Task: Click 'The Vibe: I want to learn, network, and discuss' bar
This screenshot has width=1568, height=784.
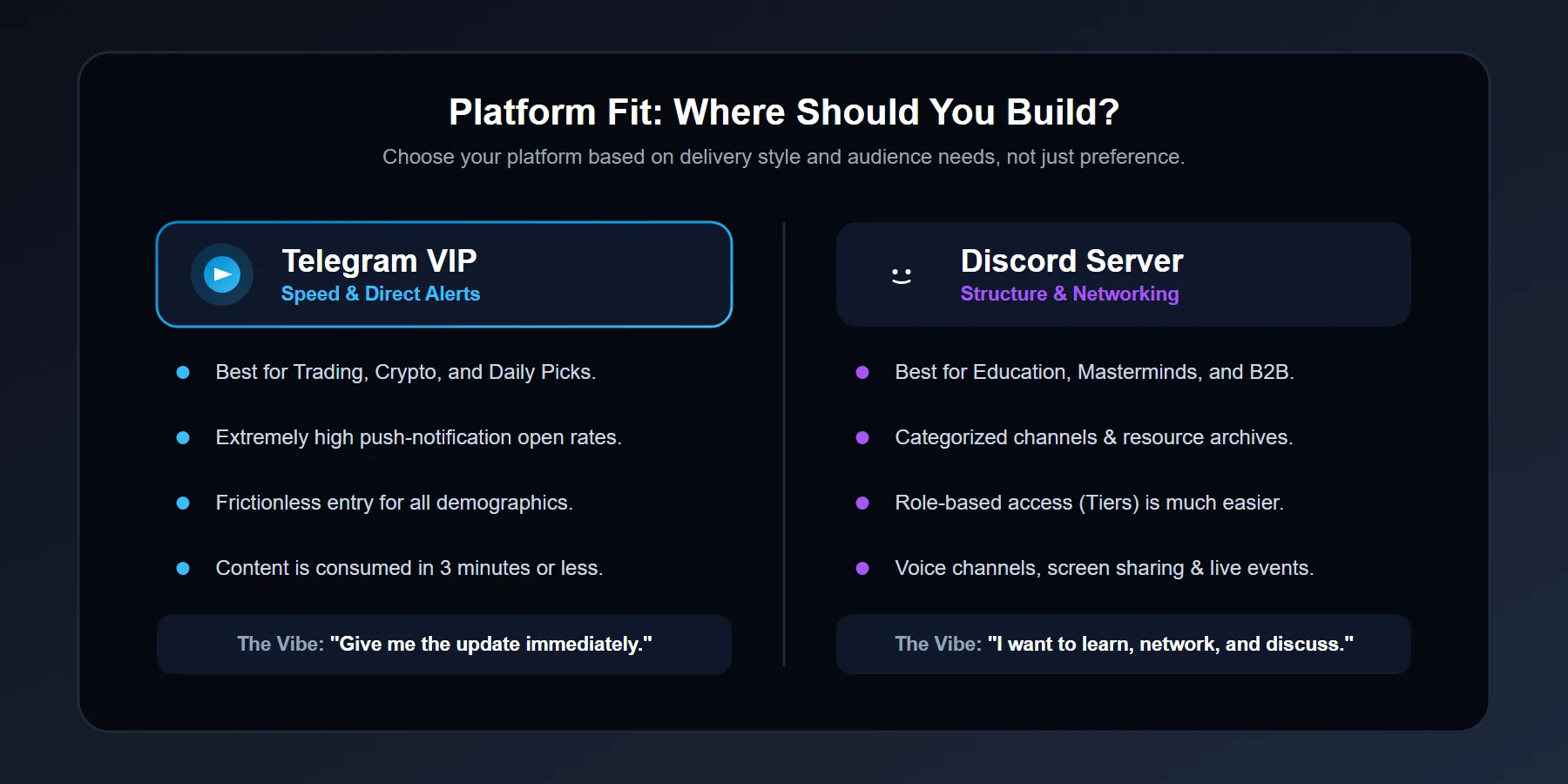Action: pos(1124,644)
